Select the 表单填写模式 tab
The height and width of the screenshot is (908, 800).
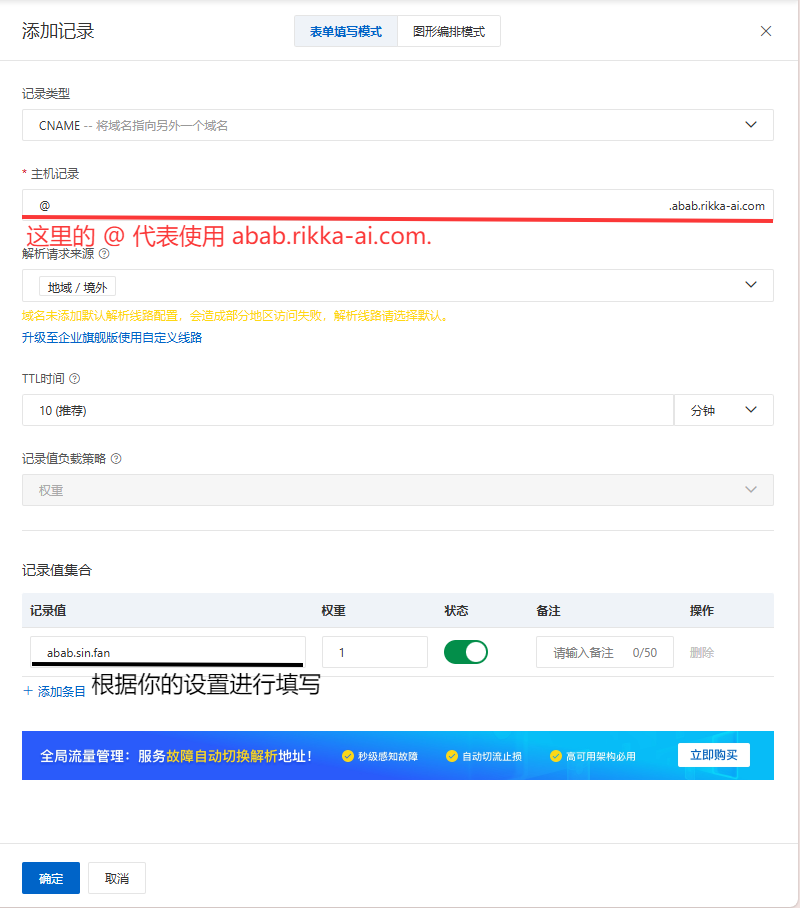345,31
